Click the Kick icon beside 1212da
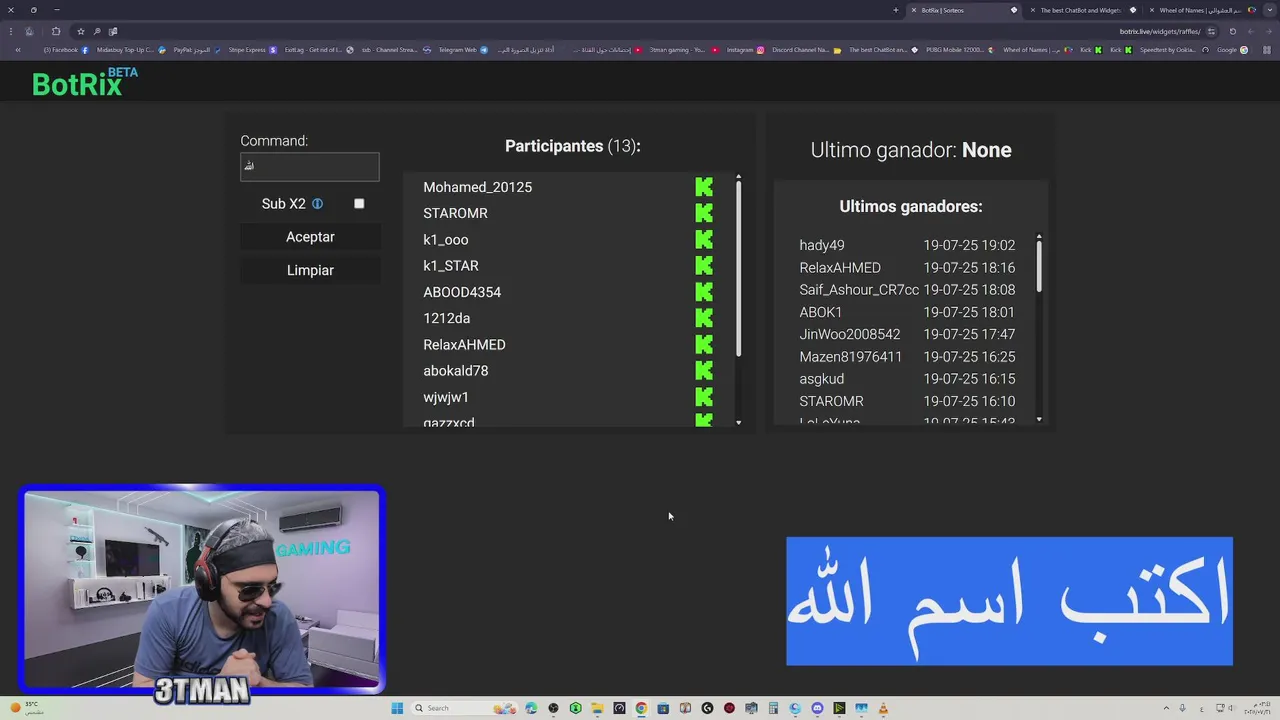The width and height of the screenshot is (1280, 720). point(704,318)
